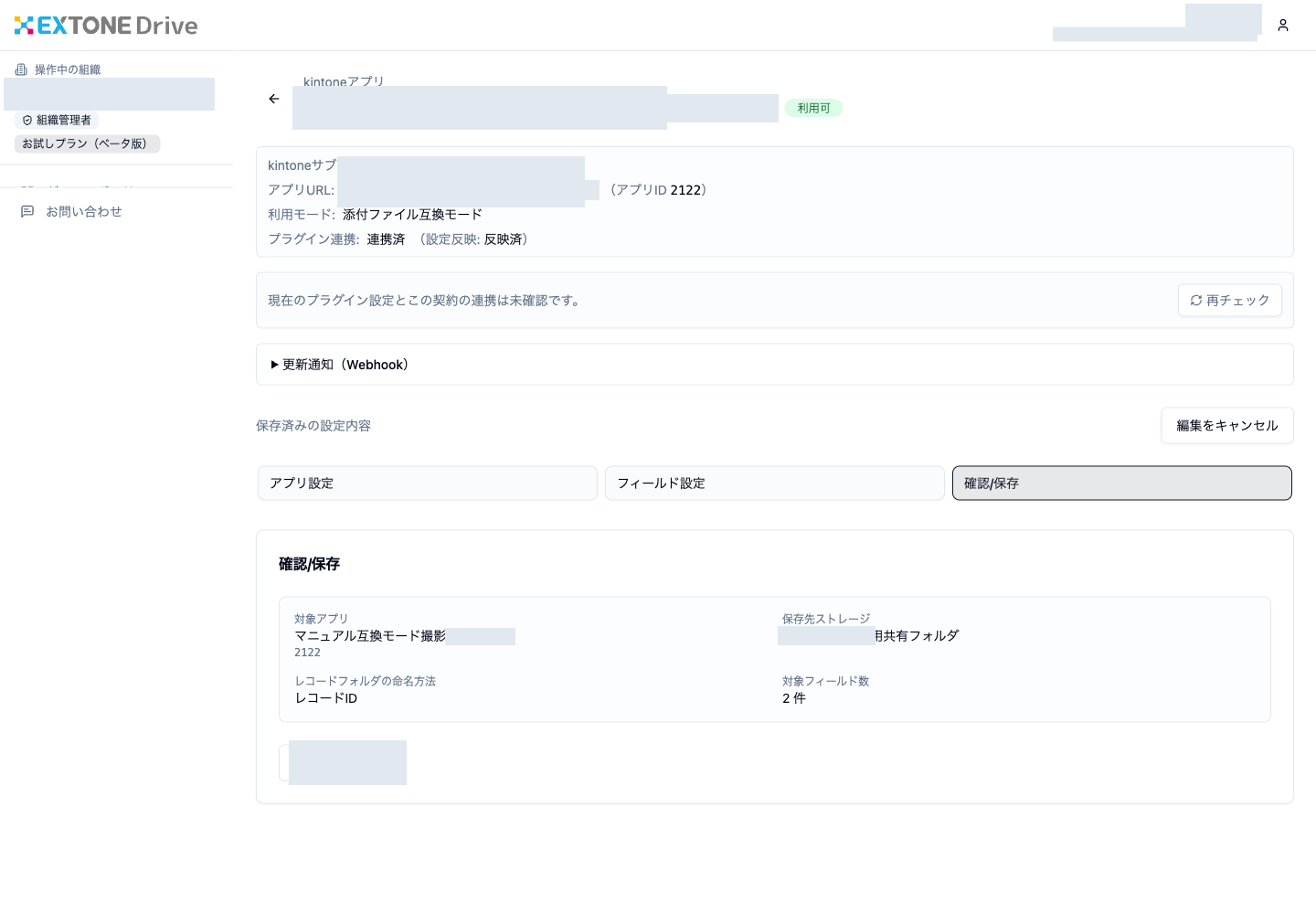Viewport: 1316px width, 914px height.
Task: Click the 2 件 field count
Action: point(794,698)
